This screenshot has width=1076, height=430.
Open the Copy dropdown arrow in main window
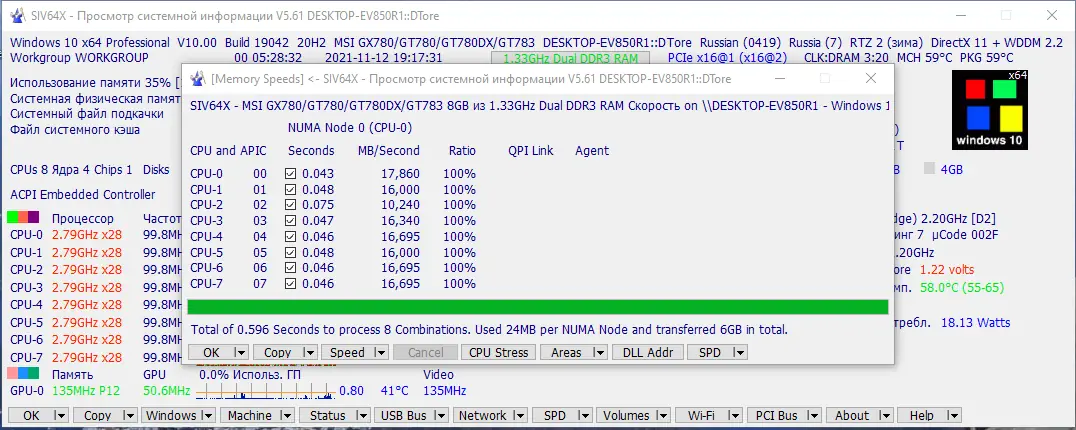point(128,416)
